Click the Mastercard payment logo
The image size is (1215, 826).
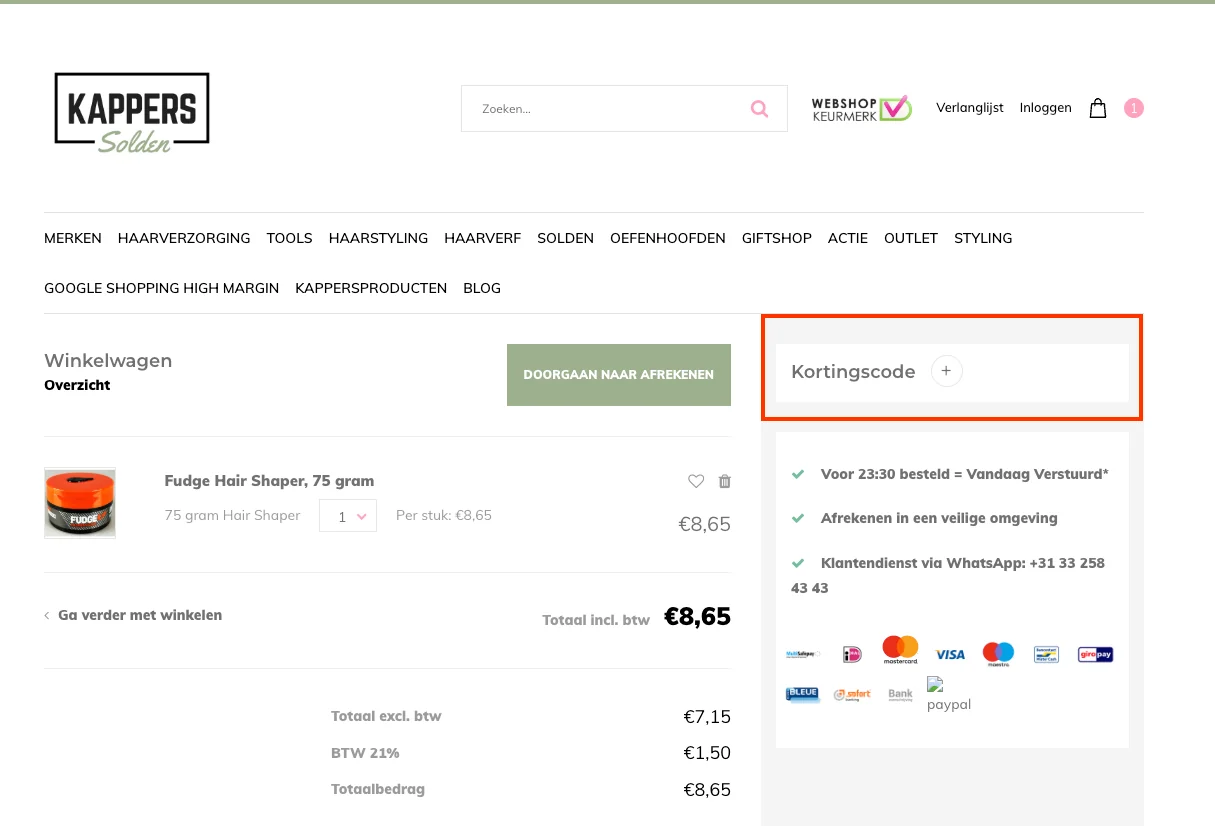(x=900, y=651)
